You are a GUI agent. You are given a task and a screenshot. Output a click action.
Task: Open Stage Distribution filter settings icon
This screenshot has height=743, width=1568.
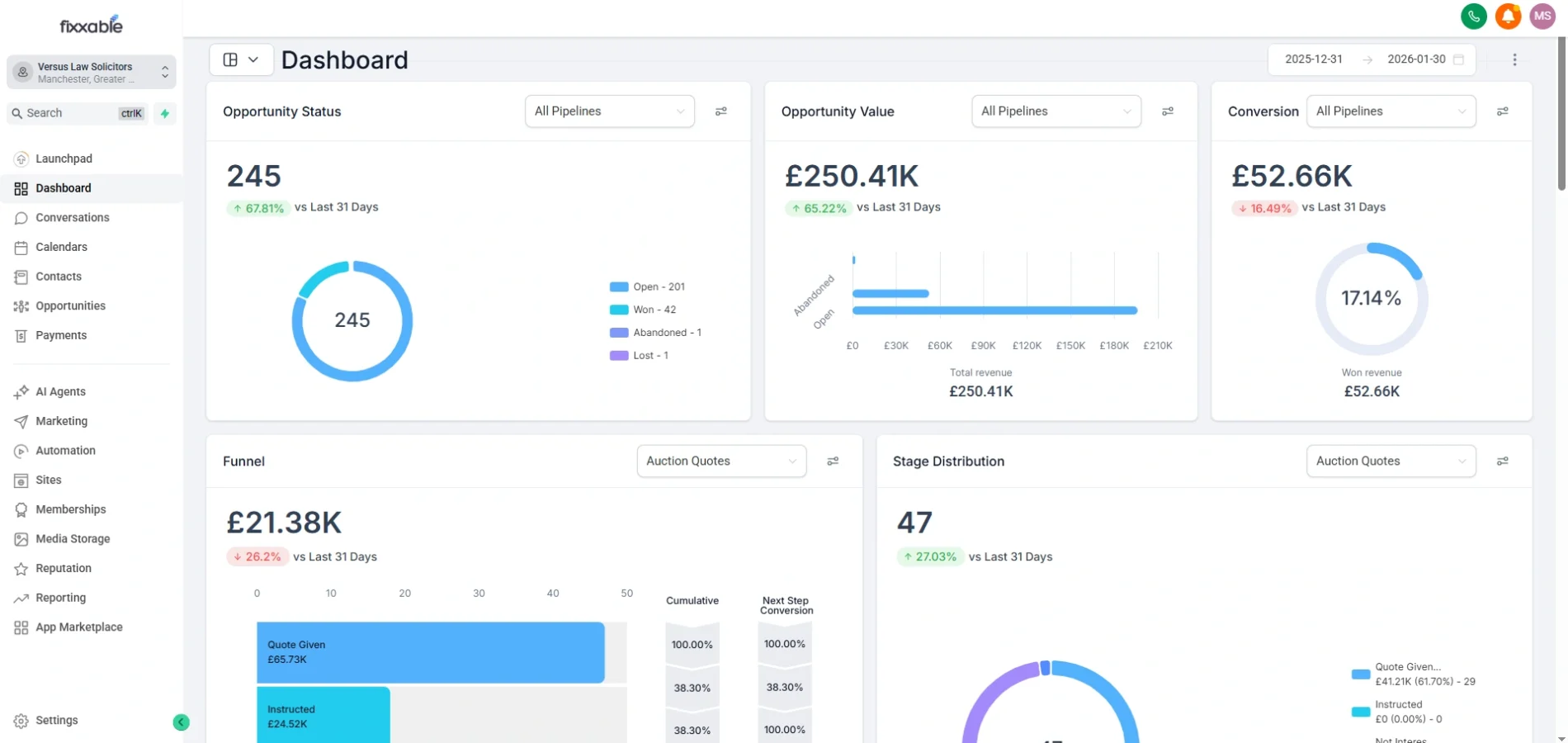(1503, 461)
